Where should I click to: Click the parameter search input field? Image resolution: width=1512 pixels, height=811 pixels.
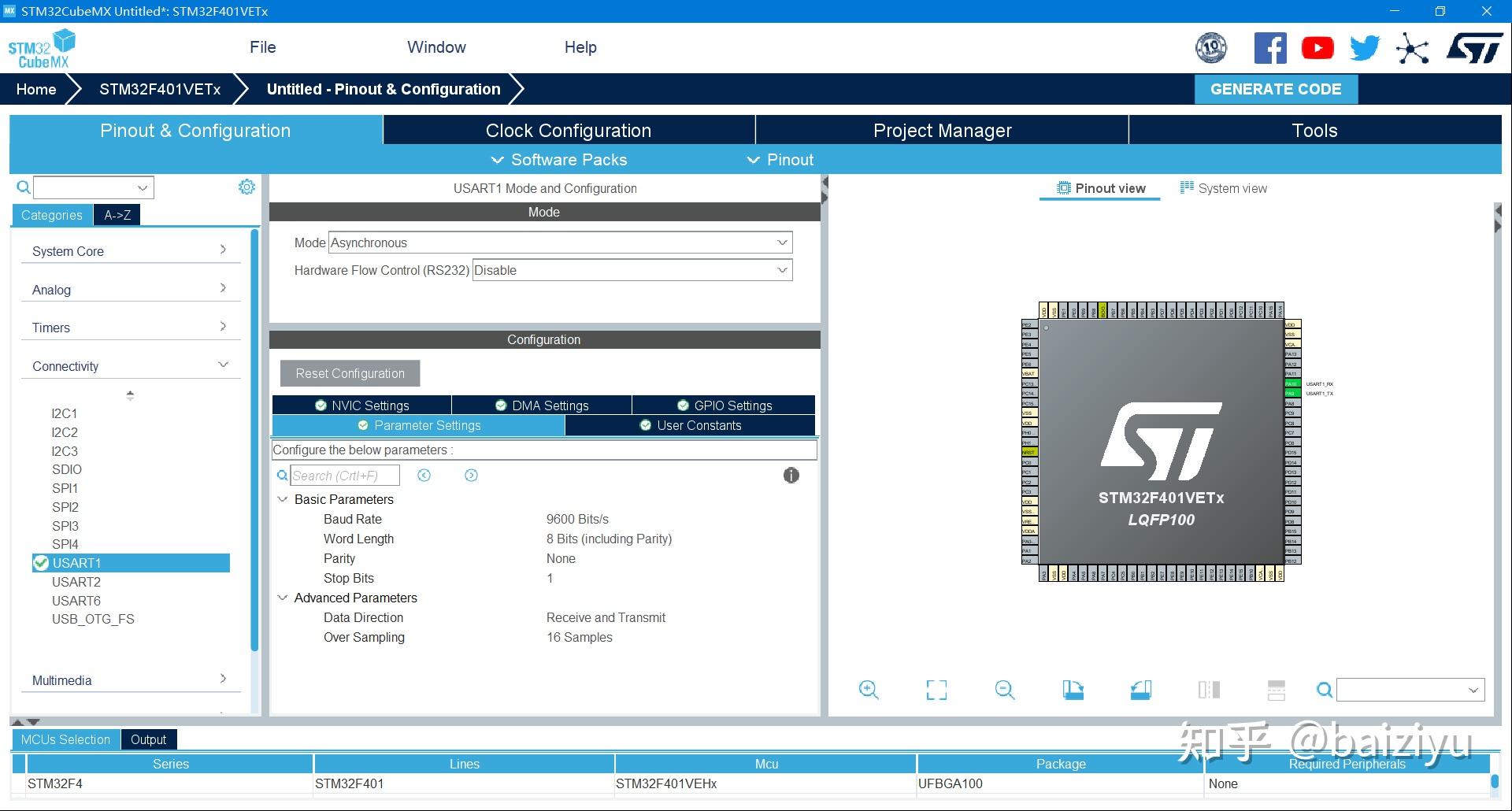[x=344, y=476]
